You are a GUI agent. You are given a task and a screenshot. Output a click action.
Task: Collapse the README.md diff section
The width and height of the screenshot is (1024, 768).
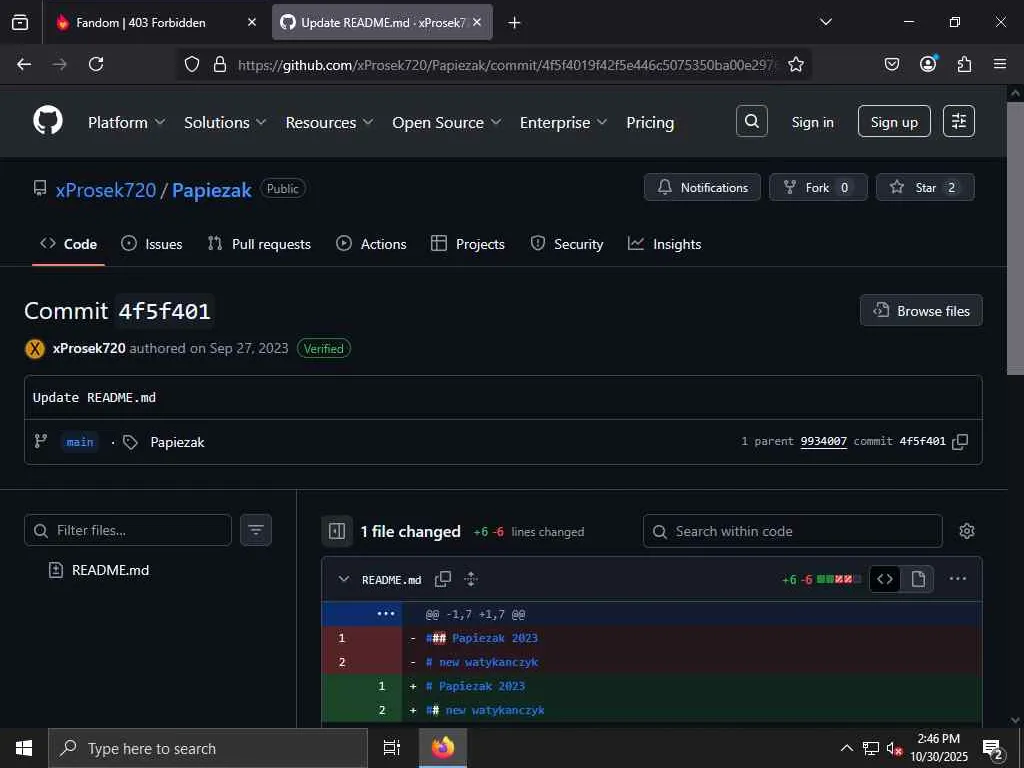click(344, 579)
